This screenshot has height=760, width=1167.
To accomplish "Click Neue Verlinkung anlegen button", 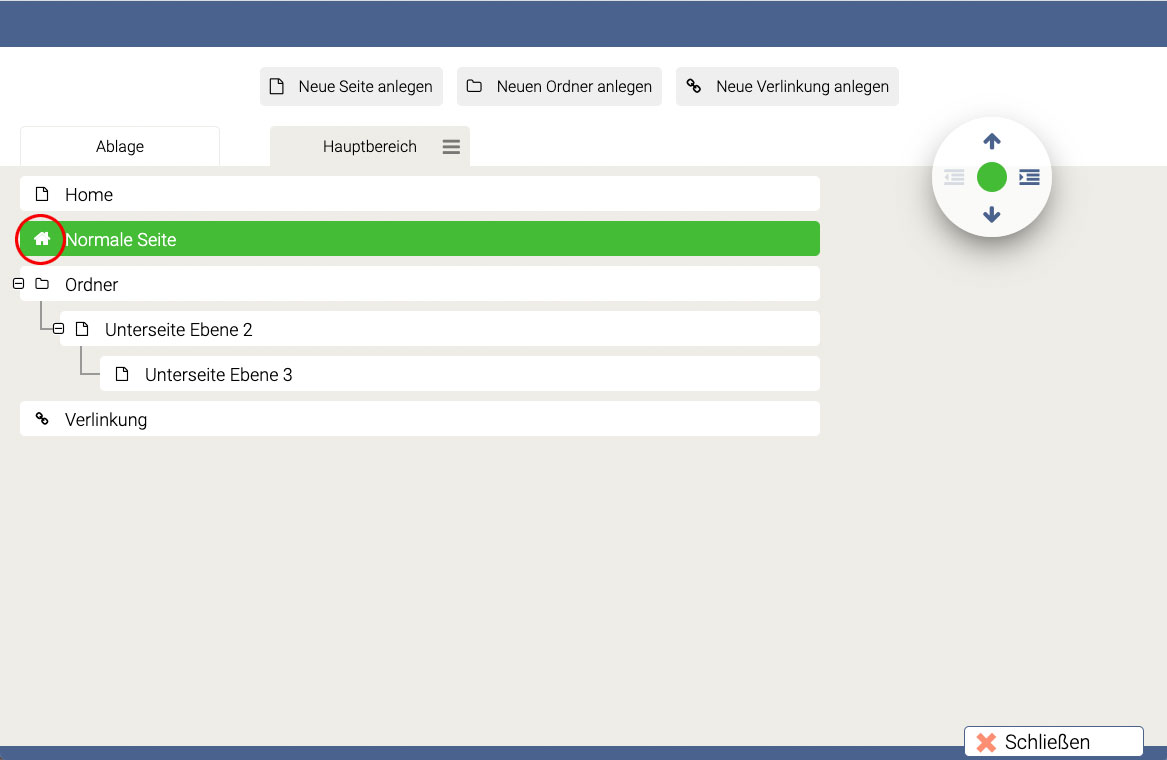I will 787,86.
